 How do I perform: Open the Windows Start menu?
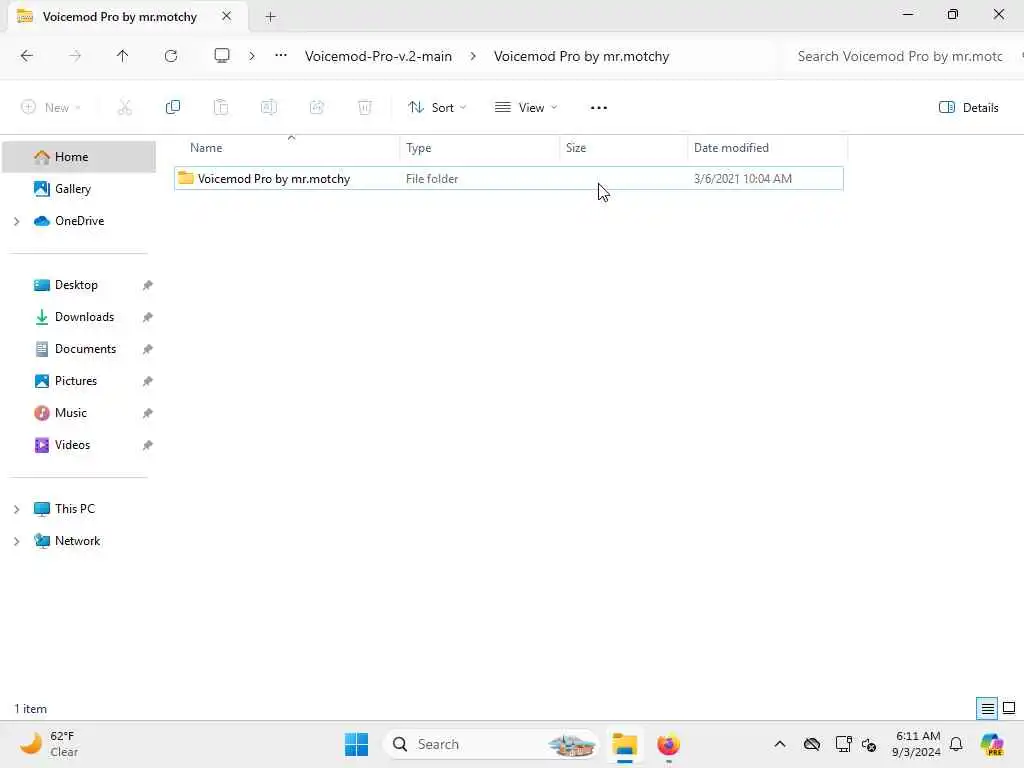[356, 744]
